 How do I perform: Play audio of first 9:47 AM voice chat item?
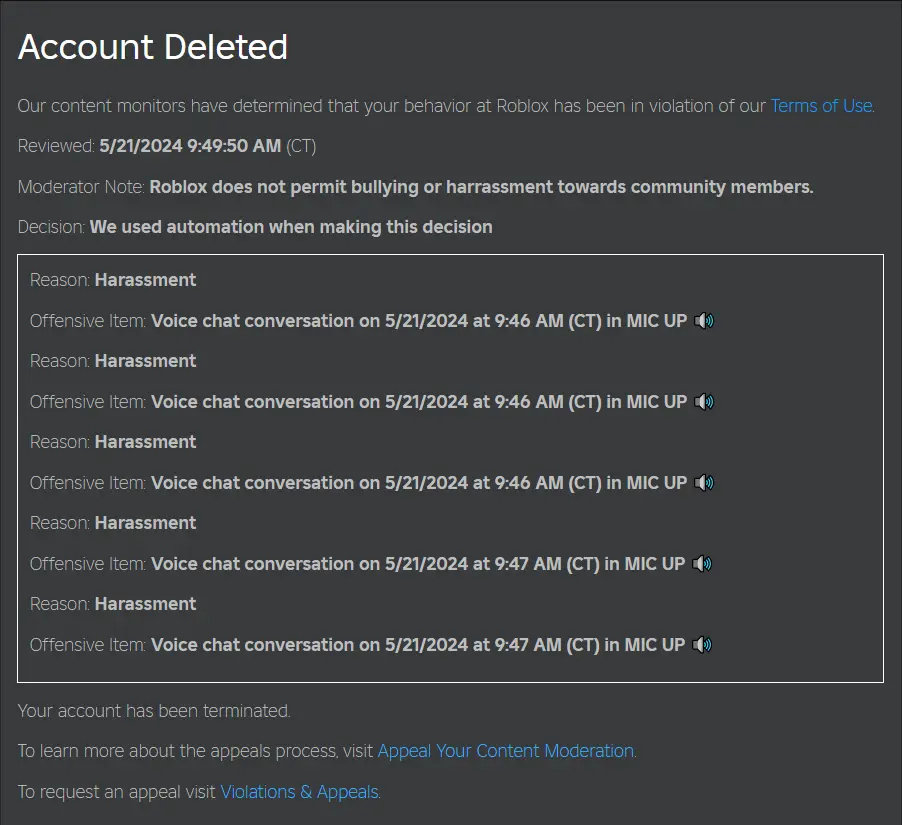pos(702,564)
